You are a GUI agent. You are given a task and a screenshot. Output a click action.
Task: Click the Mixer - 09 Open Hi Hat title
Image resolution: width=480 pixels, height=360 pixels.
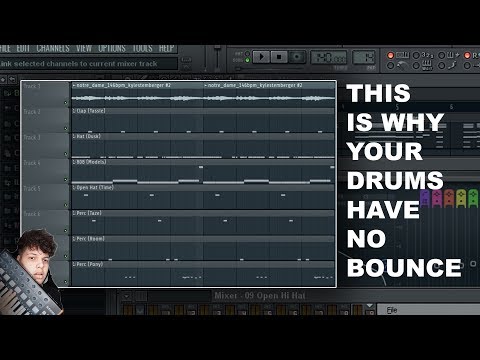click(x=259, y=296)
